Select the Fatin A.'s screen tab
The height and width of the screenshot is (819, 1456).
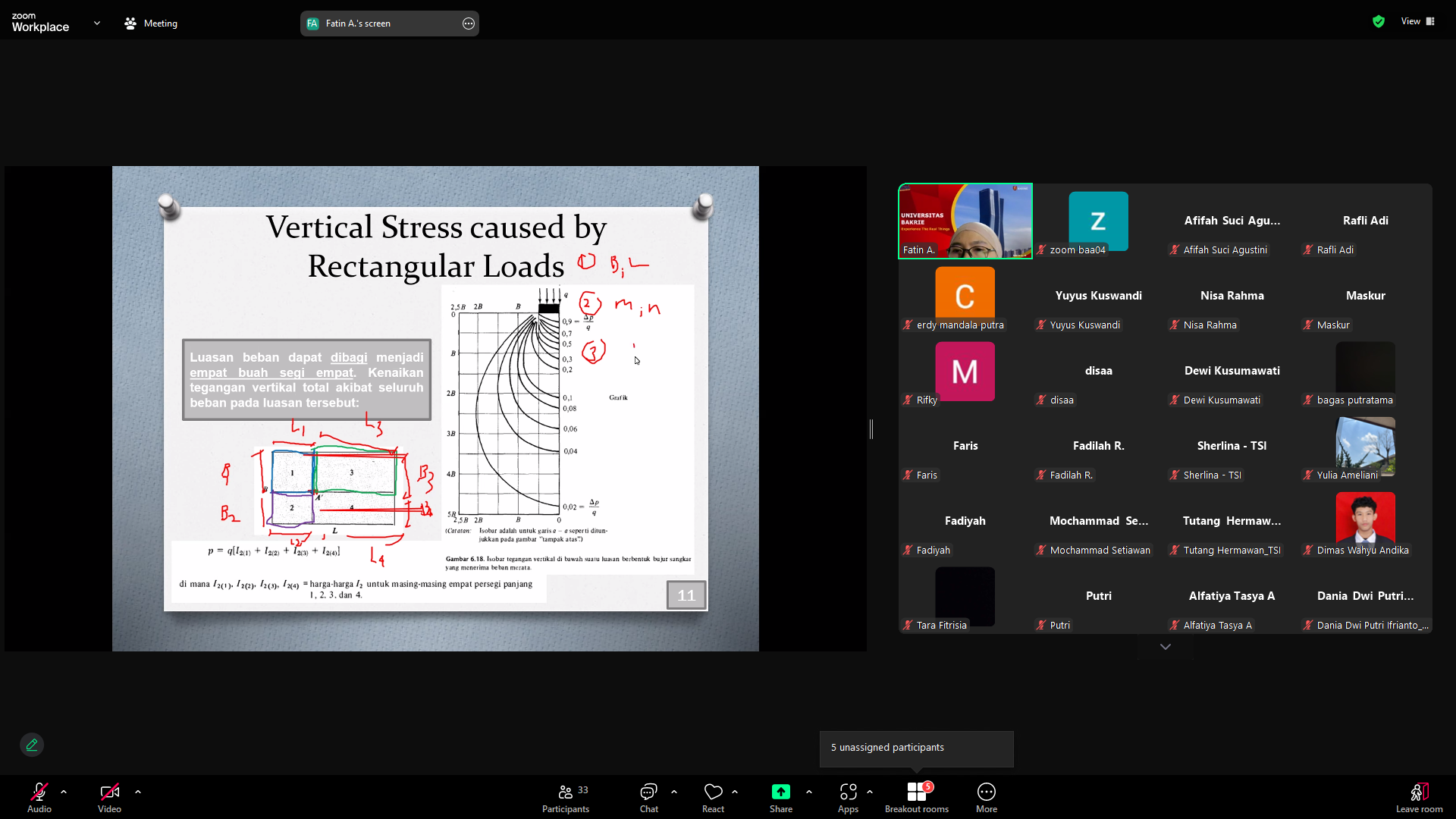(389, 24)
